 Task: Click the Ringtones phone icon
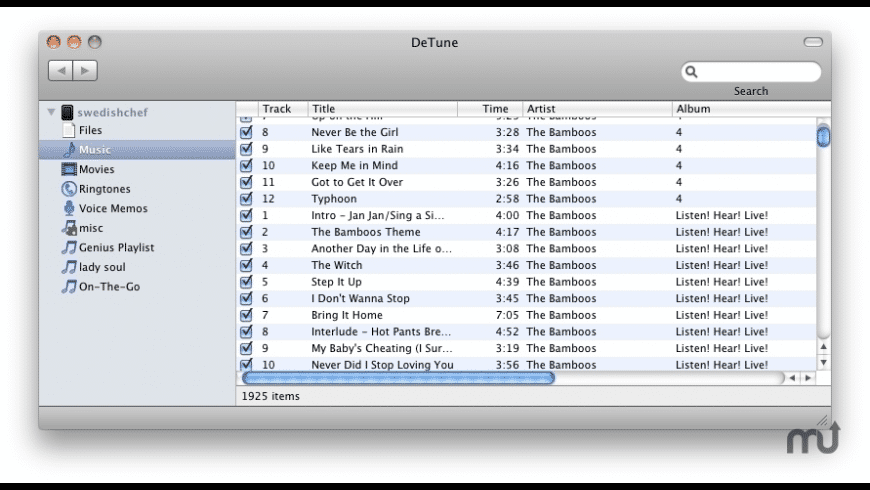pos(69,189)
